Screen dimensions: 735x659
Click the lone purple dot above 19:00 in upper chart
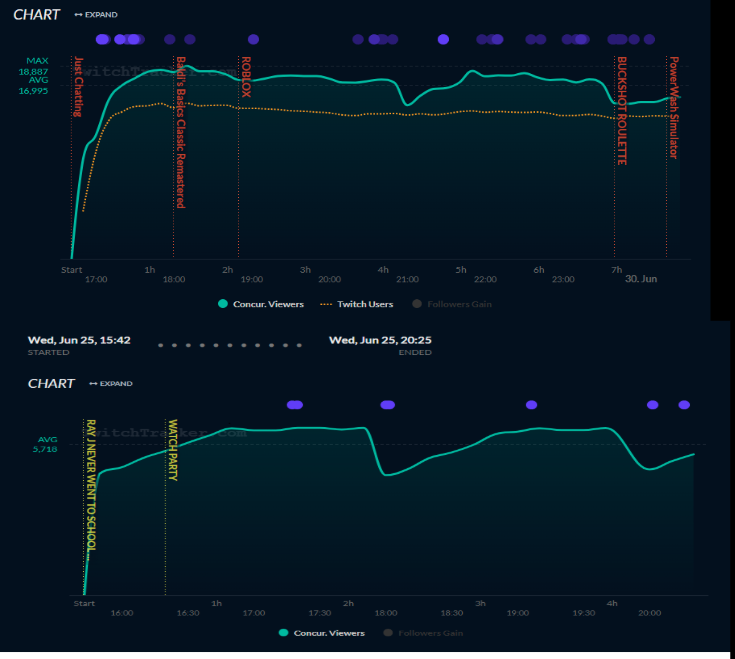tap(253, 39)
